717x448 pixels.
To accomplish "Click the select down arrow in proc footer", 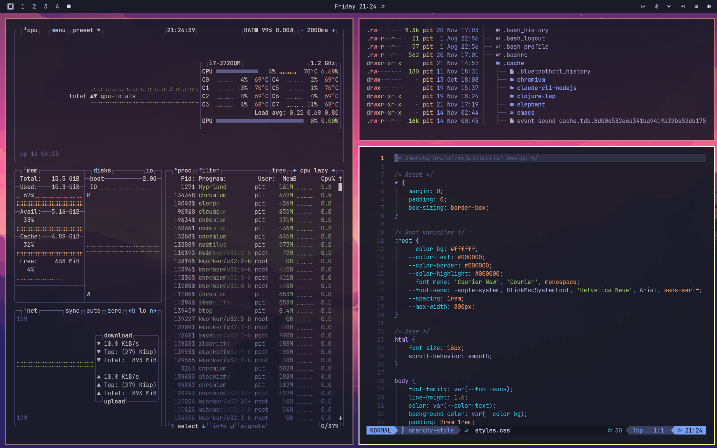I will tap(204, 426).
